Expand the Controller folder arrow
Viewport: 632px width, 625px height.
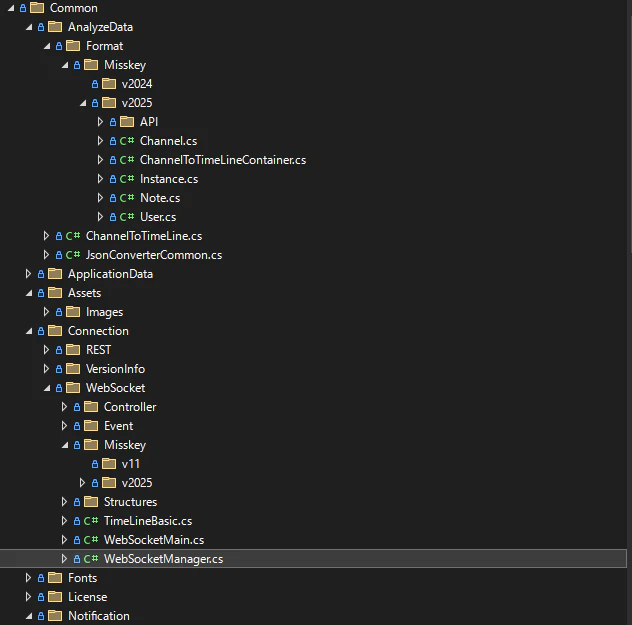pyautogui.click(x=64, y=407)
